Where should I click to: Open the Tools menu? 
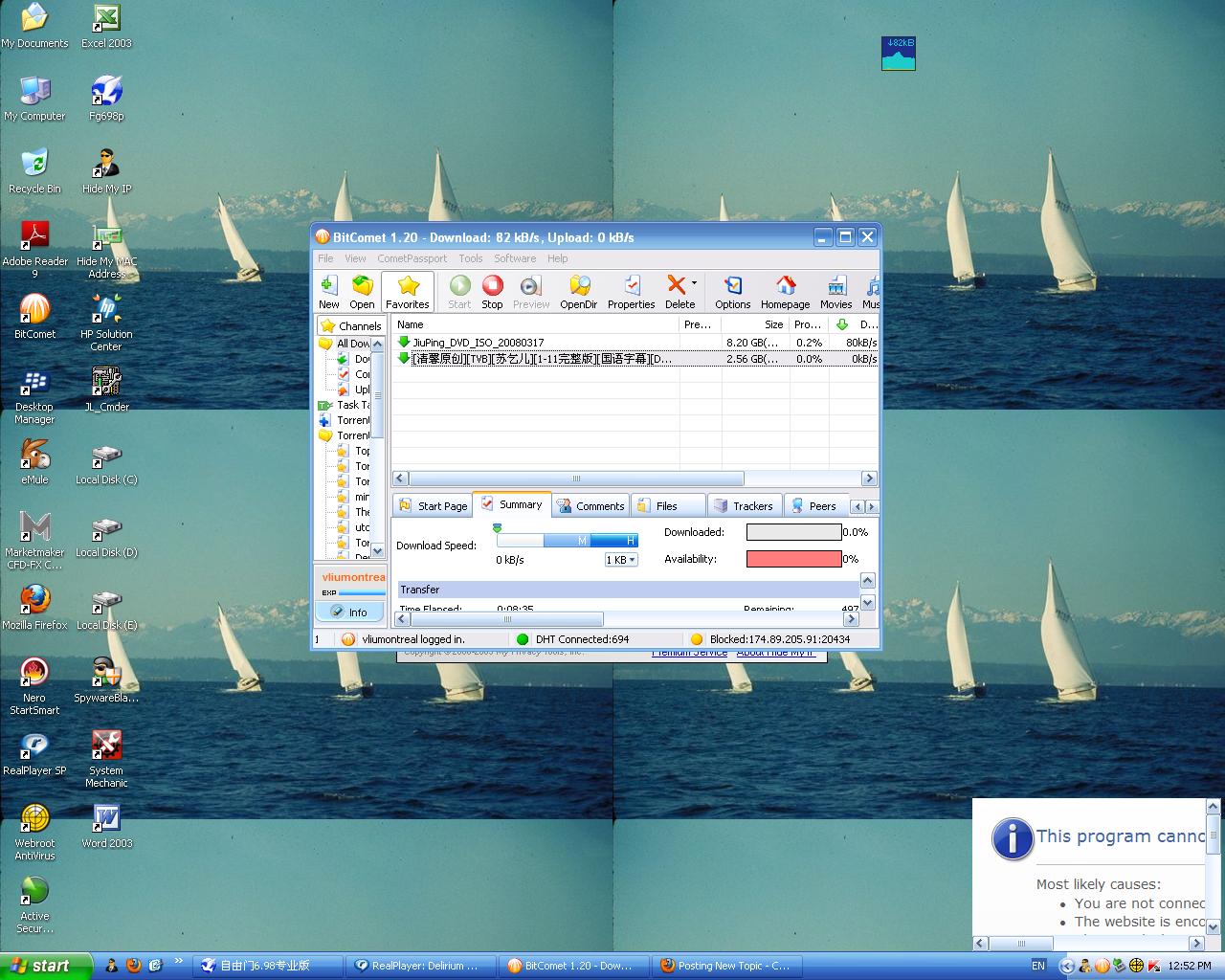click(x=470, y=258)
